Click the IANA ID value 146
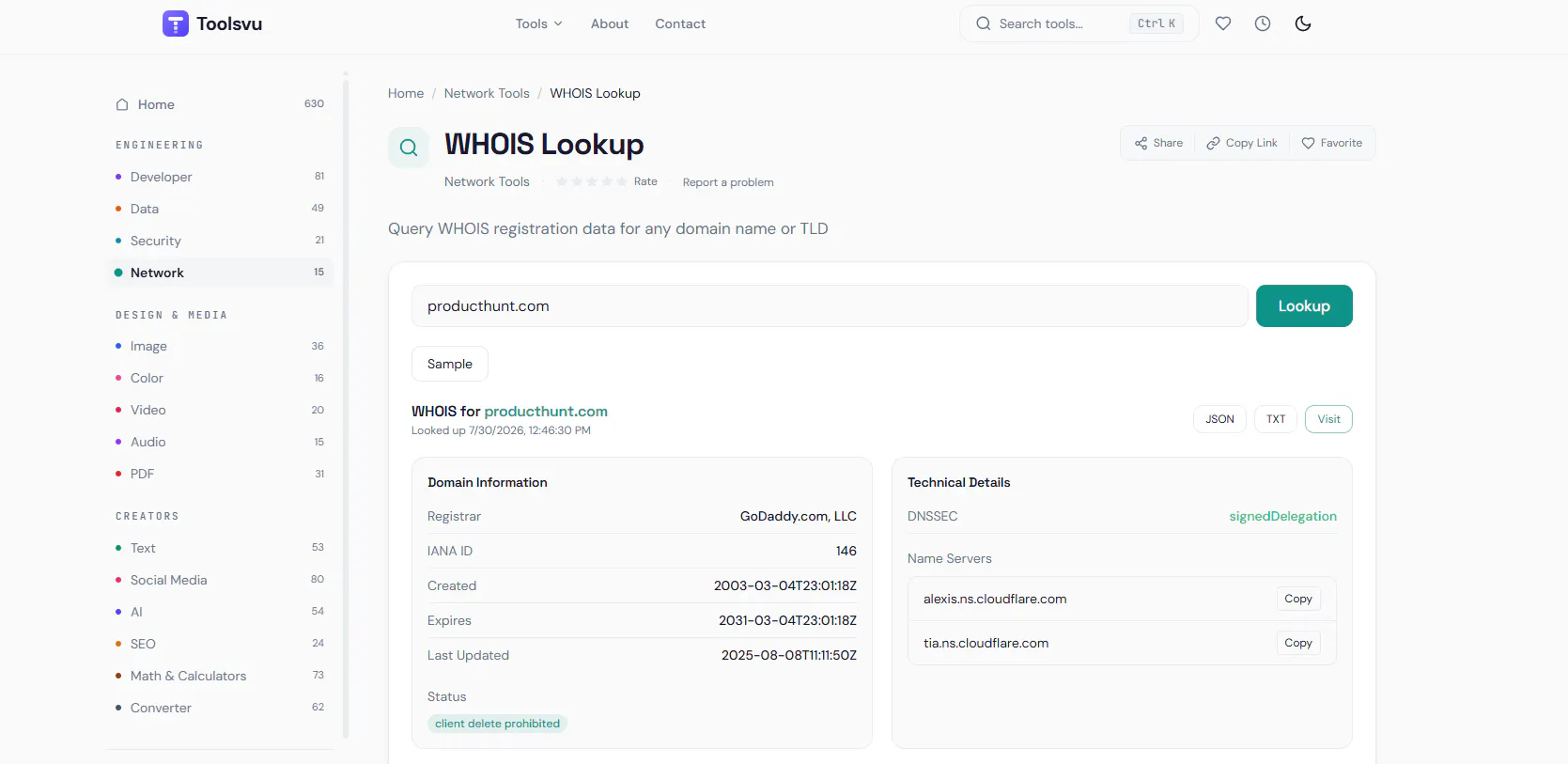1568x764 pixels. coord(846,551)
